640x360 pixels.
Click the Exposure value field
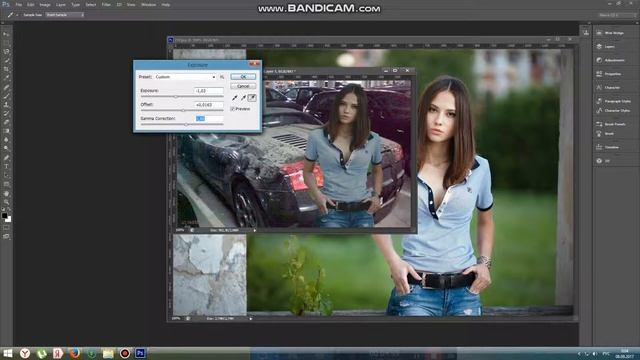click(x=209, y=91)
